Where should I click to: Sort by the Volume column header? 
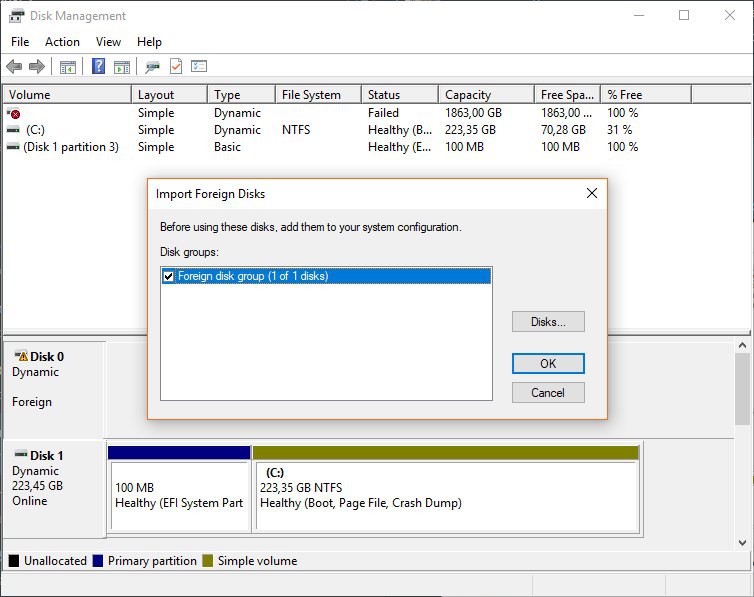tap(67, 95)
